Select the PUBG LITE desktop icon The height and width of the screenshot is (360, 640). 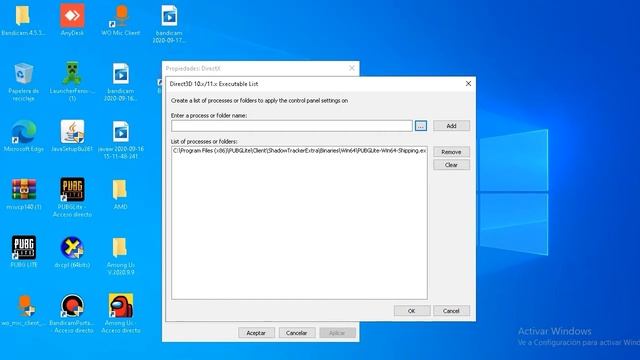(24, 247)
